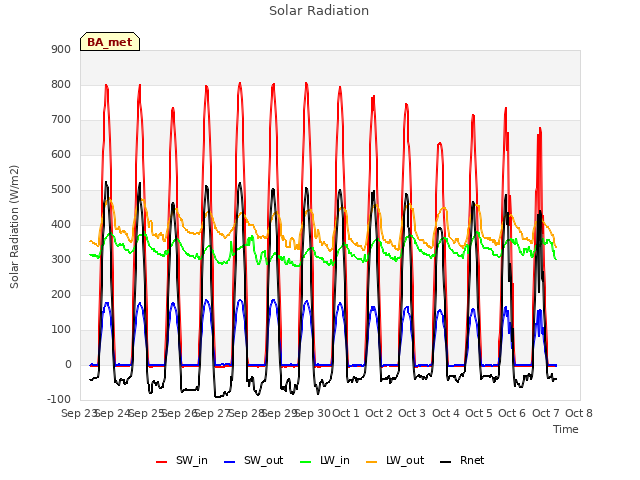Click the 500 y-axis tick label
Image resolution: width=640 pixels, height=480 pixels.
(61, 190)
